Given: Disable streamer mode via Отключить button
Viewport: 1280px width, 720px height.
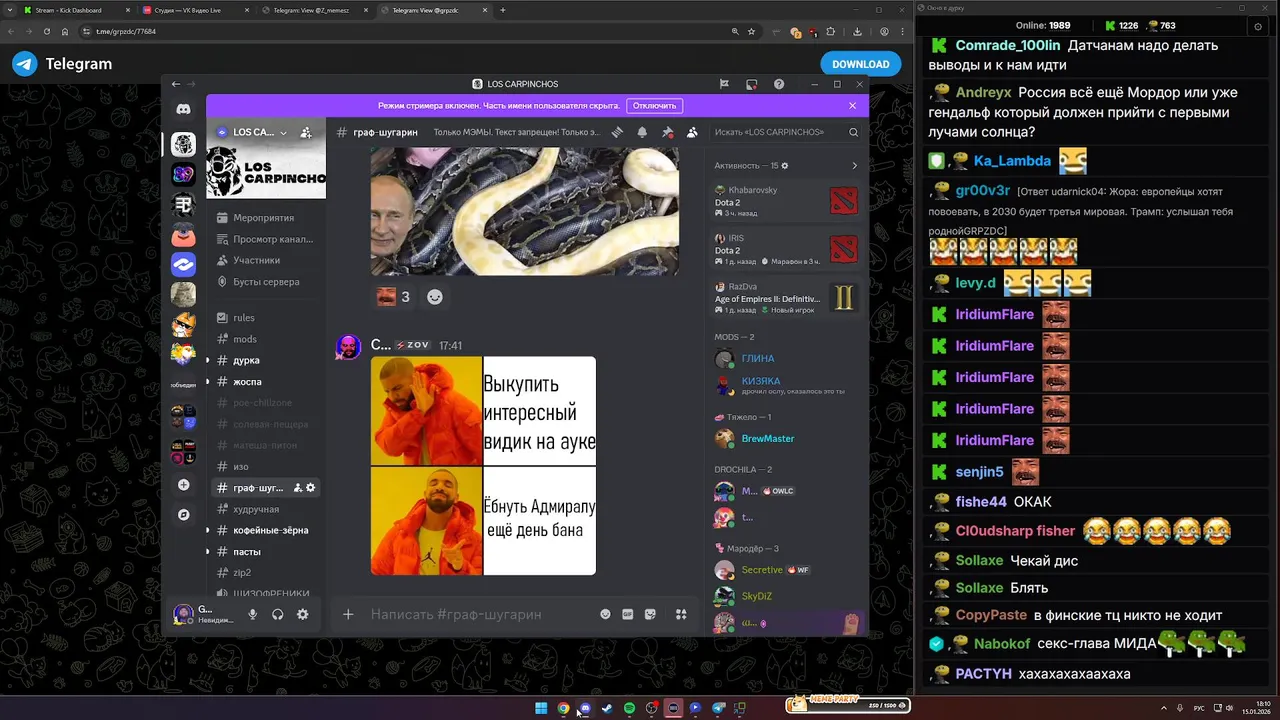Looking at the screenshot, I should [x=655, y=105].
